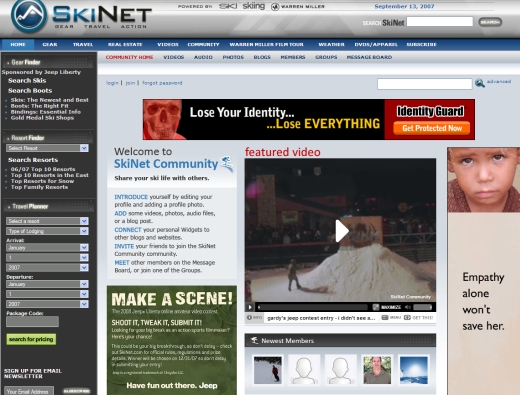Open the Select Resort dropdown in Resort Finder
Screen dimensions: 520x395
[47, 148]
